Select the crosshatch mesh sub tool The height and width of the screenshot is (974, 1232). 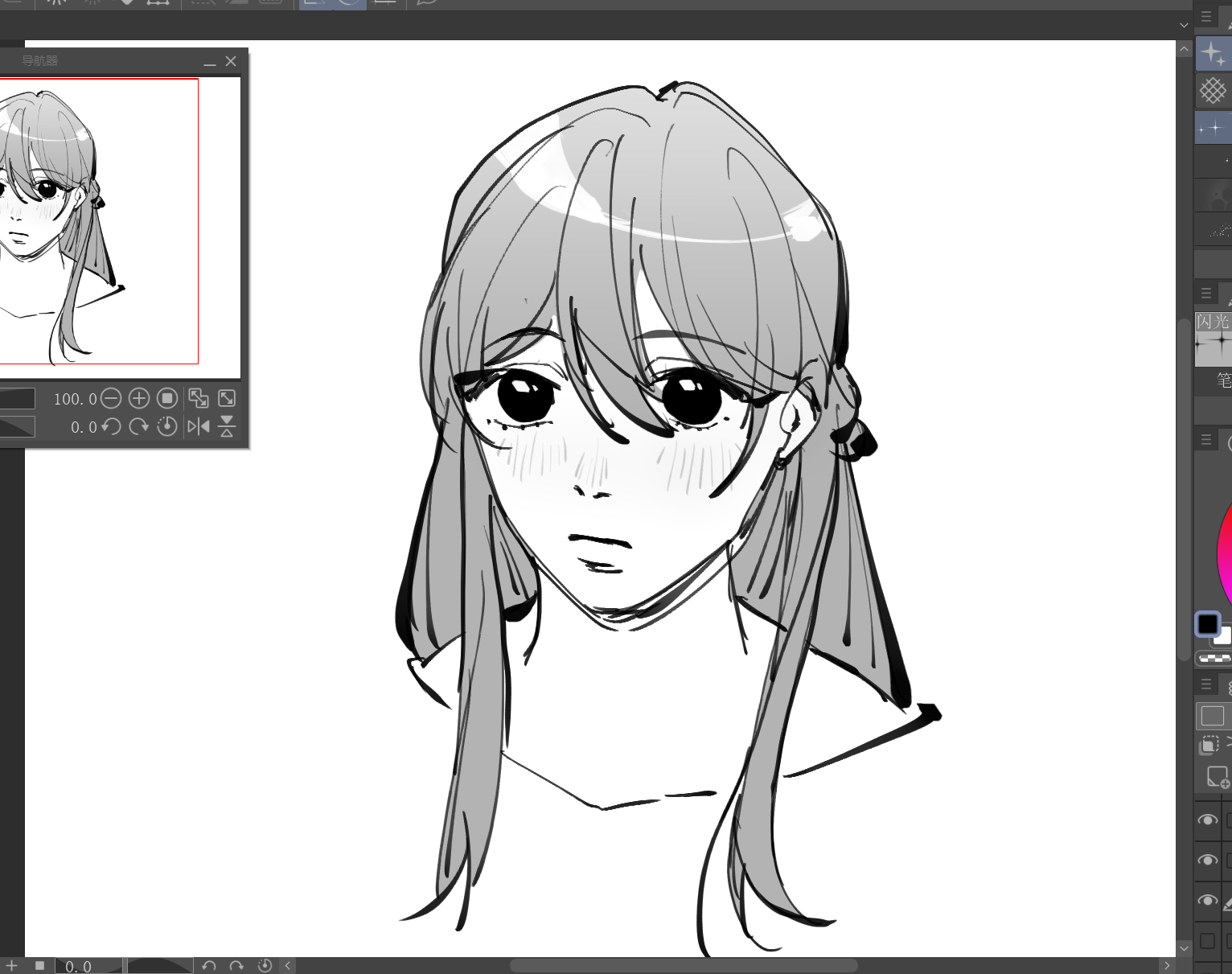1212,90
